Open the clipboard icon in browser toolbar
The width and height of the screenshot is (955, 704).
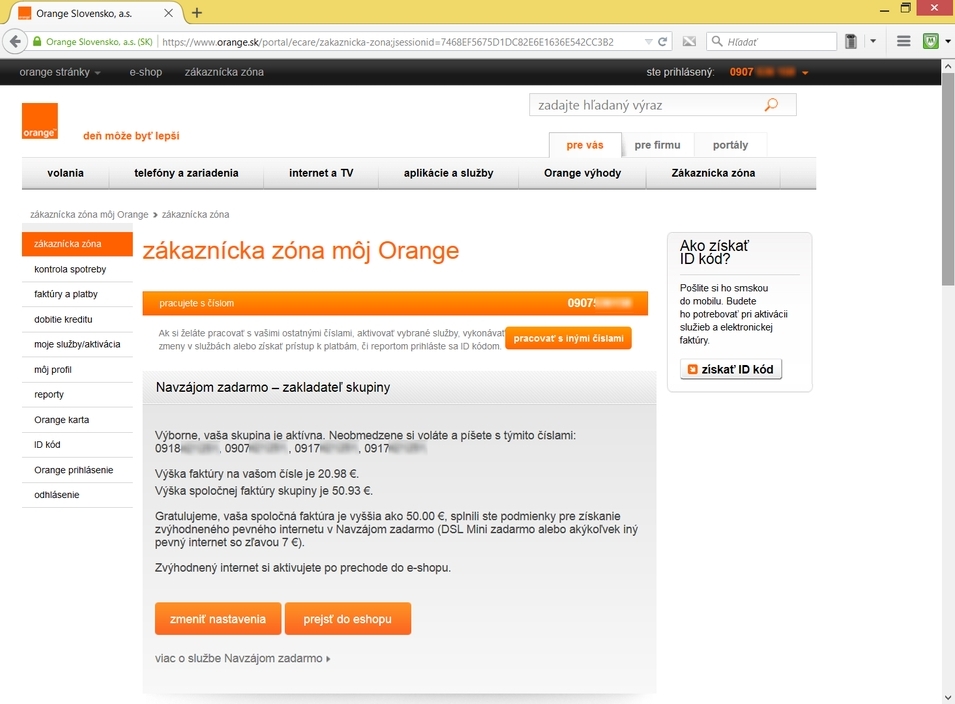(851, 41)
